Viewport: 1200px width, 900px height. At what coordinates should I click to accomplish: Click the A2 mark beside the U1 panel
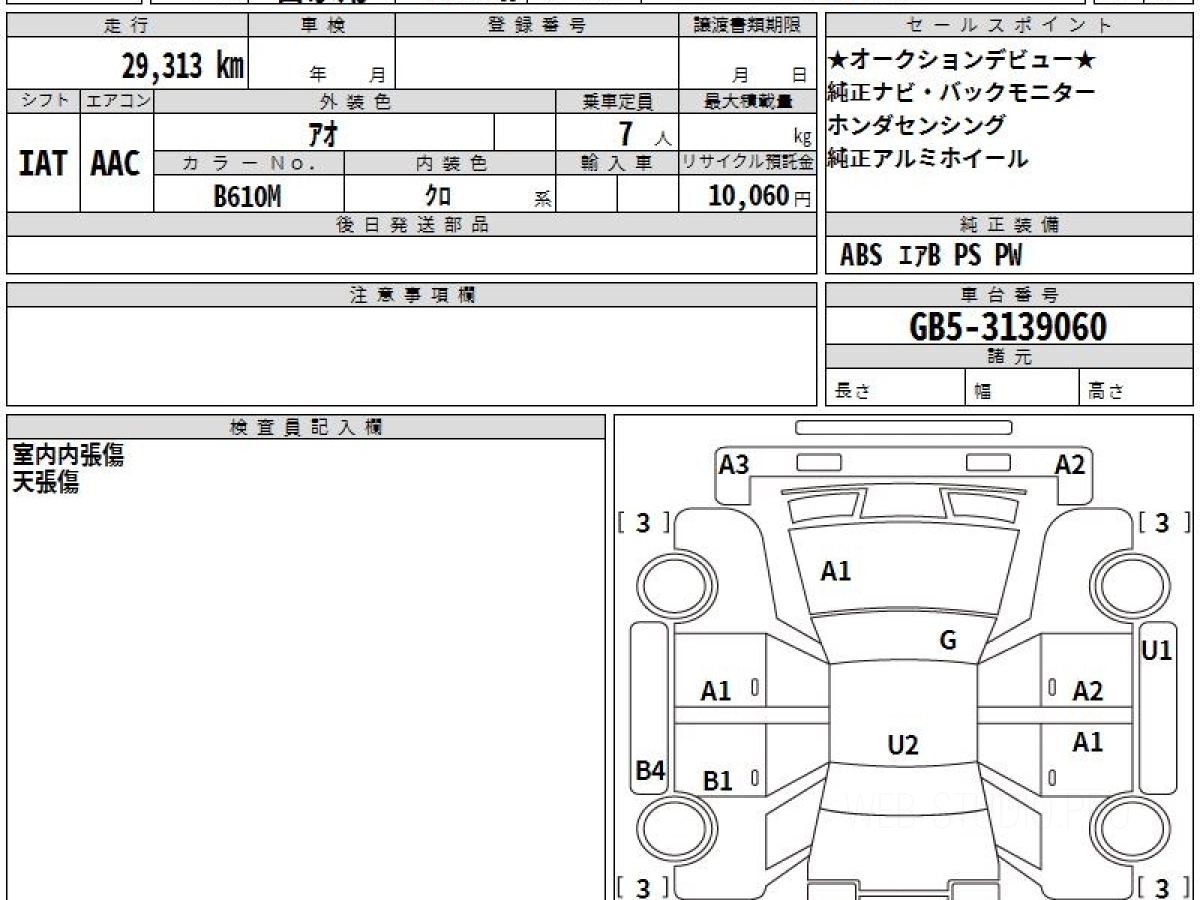[x=1088, y=691]
